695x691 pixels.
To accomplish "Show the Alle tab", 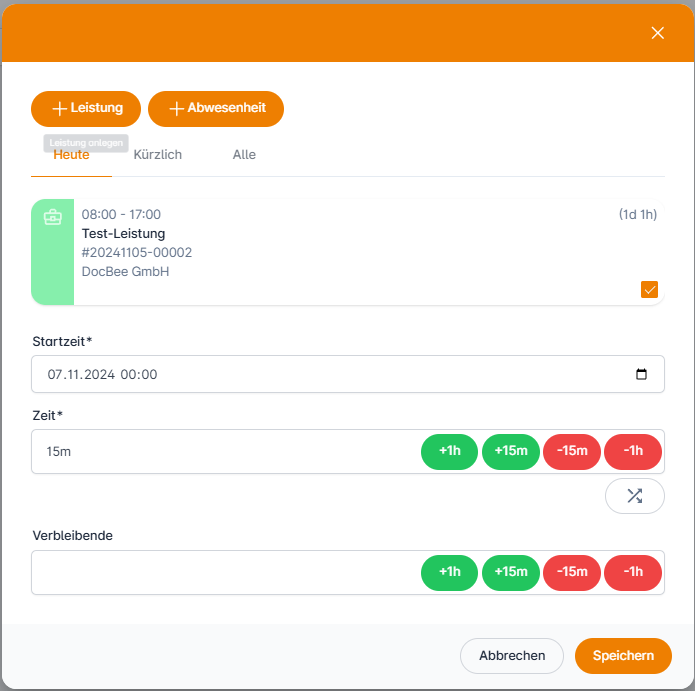I will (244, 155).
